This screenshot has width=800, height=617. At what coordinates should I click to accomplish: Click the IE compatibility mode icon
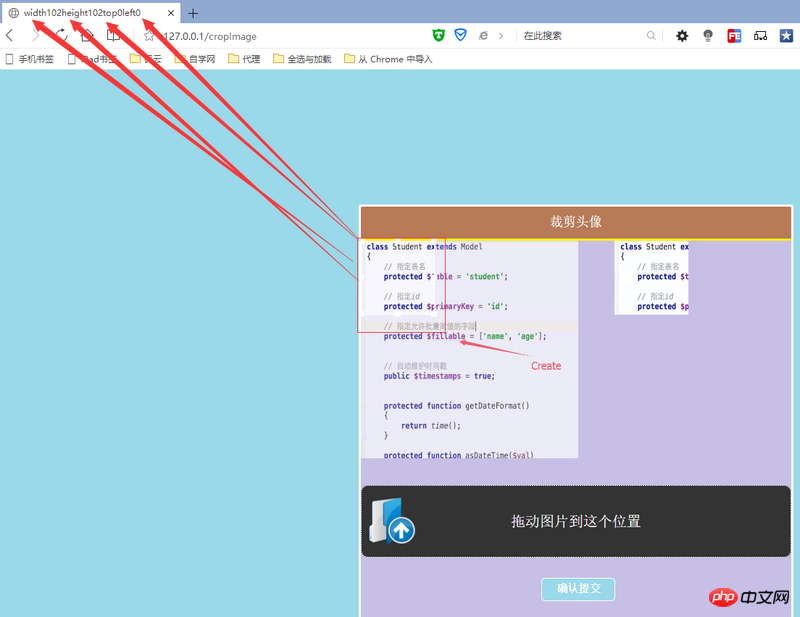point(483,36)
